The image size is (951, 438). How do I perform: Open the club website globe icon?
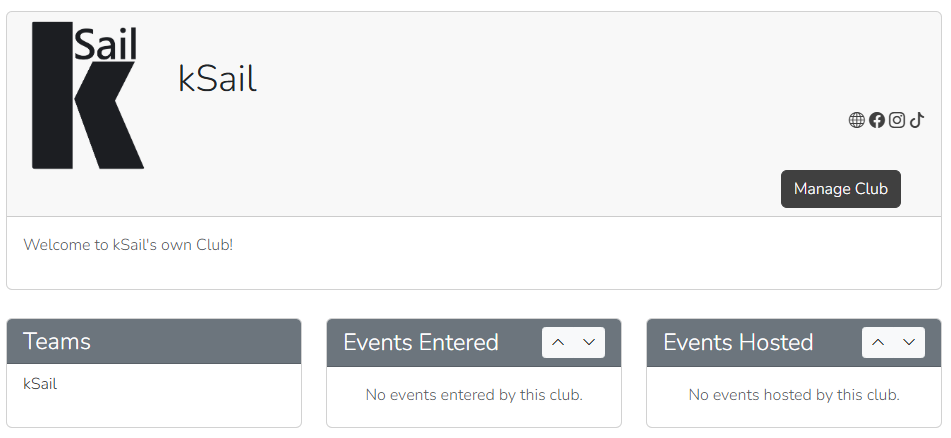point(856,120)
